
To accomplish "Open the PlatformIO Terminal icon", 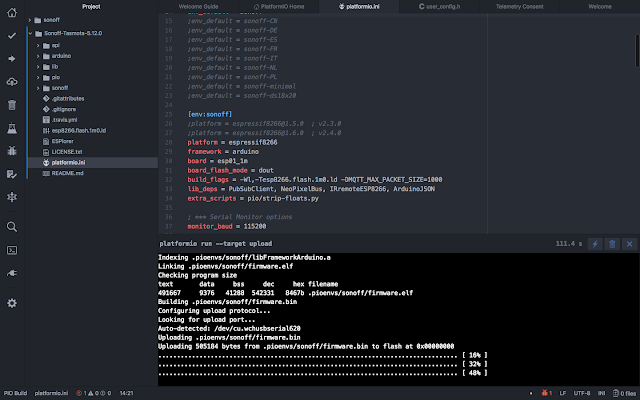I will tap(12, 250).
